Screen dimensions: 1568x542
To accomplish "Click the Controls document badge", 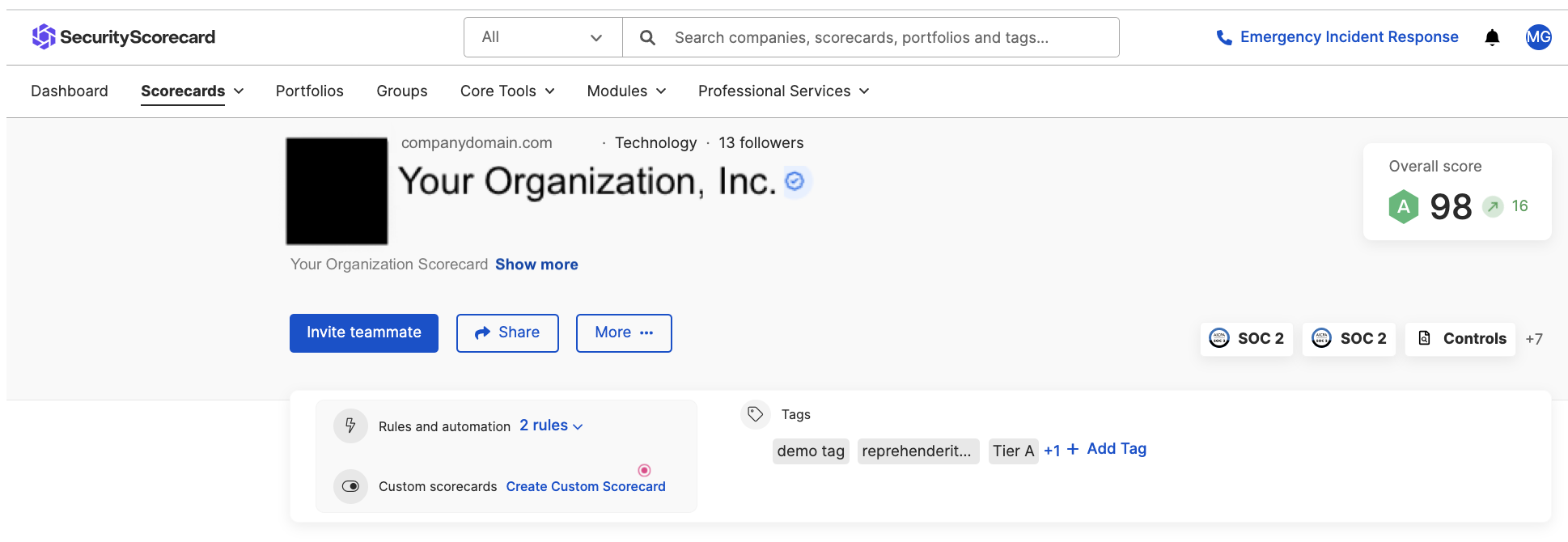I will point(1460,338).
